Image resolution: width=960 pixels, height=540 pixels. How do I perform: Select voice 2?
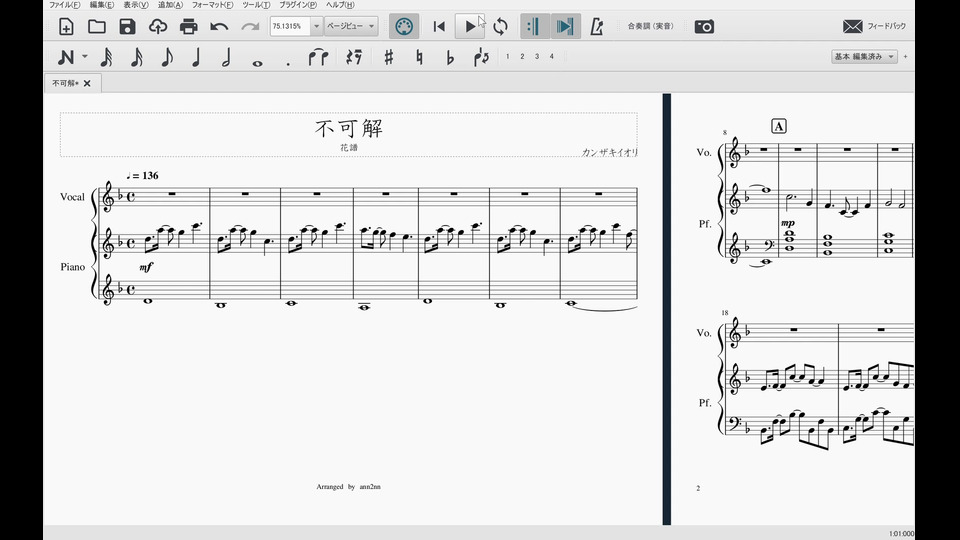point(522,56)
